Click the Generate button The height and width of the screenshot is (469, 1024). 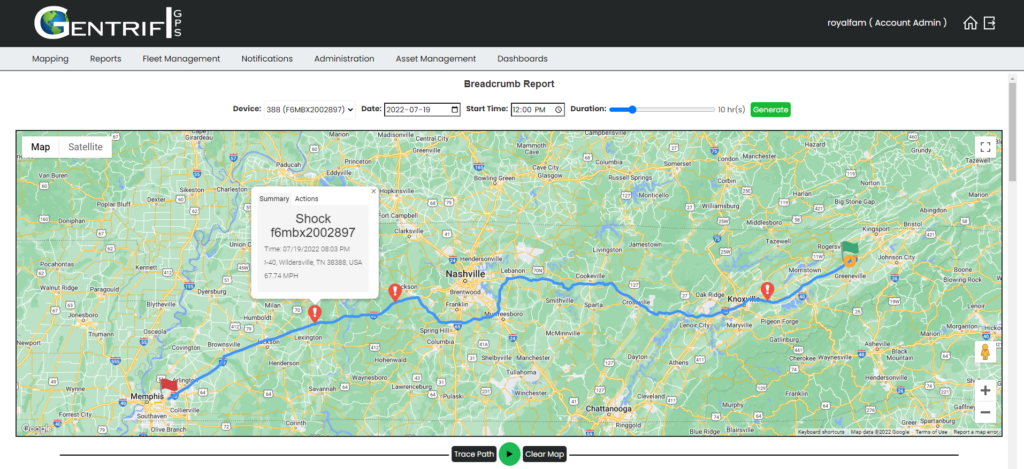point(771,110)
